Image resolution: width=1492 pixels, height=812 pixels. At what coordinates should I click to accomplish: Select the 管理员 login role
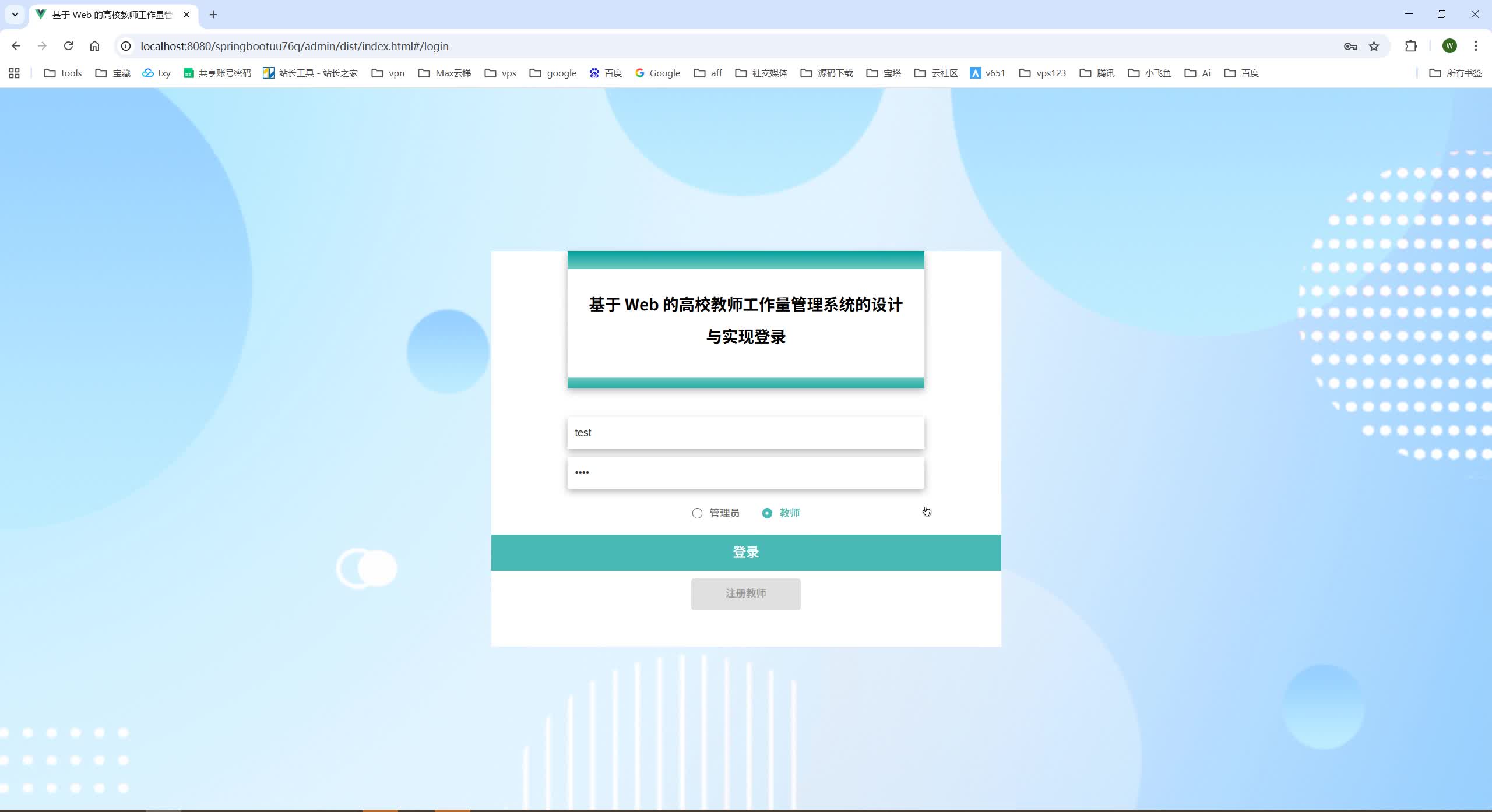click(696, 513)
